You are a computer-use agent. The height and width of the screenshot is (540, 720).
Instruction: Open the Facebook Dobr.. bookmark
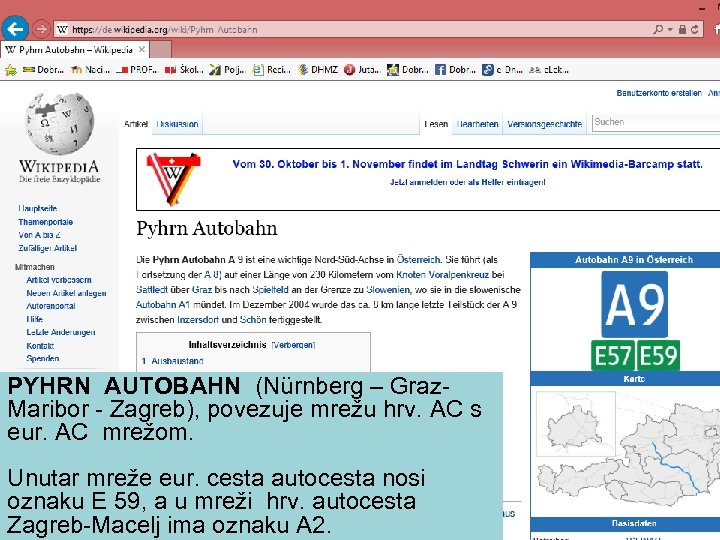tap(455, 70)
